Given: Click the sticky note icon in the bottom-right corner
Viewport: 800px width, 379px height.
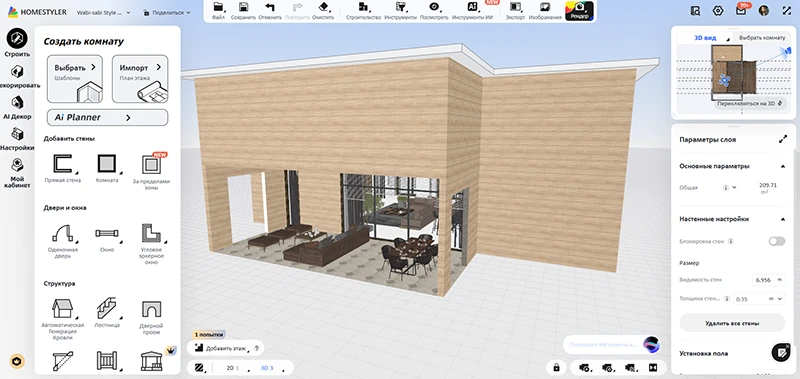Looking at the screenshot, I should (x=781, y=352).
